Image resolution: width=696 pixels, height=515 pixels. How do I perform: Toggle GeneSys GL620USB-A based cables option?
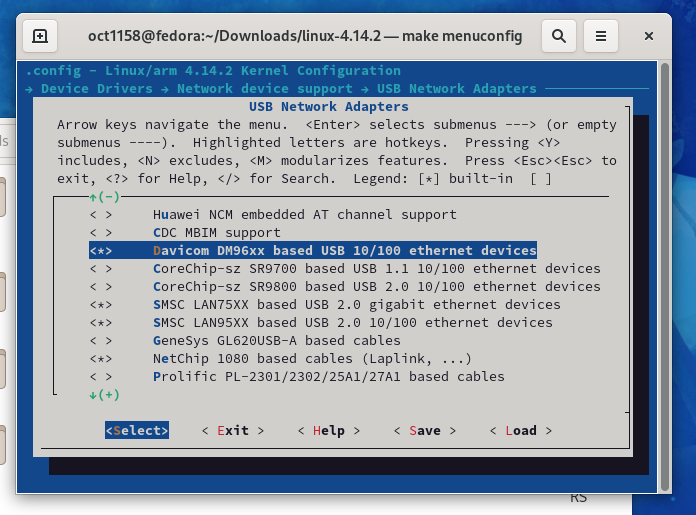pos(101,341)
